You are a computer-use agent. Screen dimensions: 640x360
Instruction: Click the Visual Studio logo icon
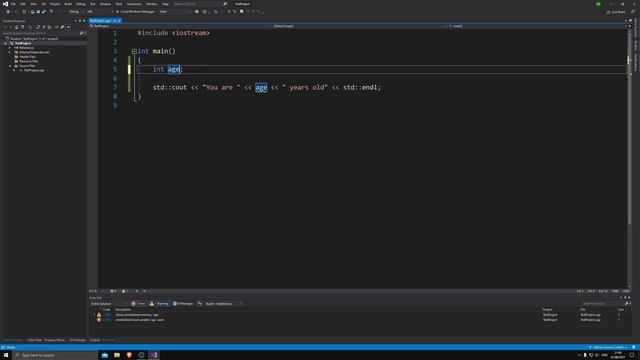coord(5,4)
